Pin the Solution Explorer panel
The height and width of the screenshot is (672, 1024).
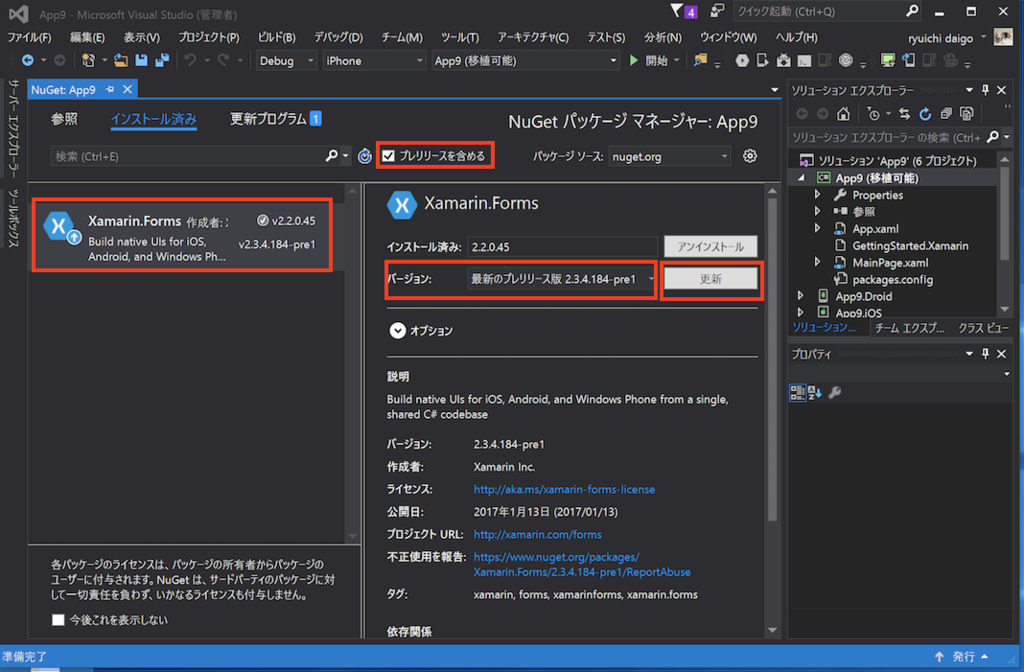pos(985,90)
